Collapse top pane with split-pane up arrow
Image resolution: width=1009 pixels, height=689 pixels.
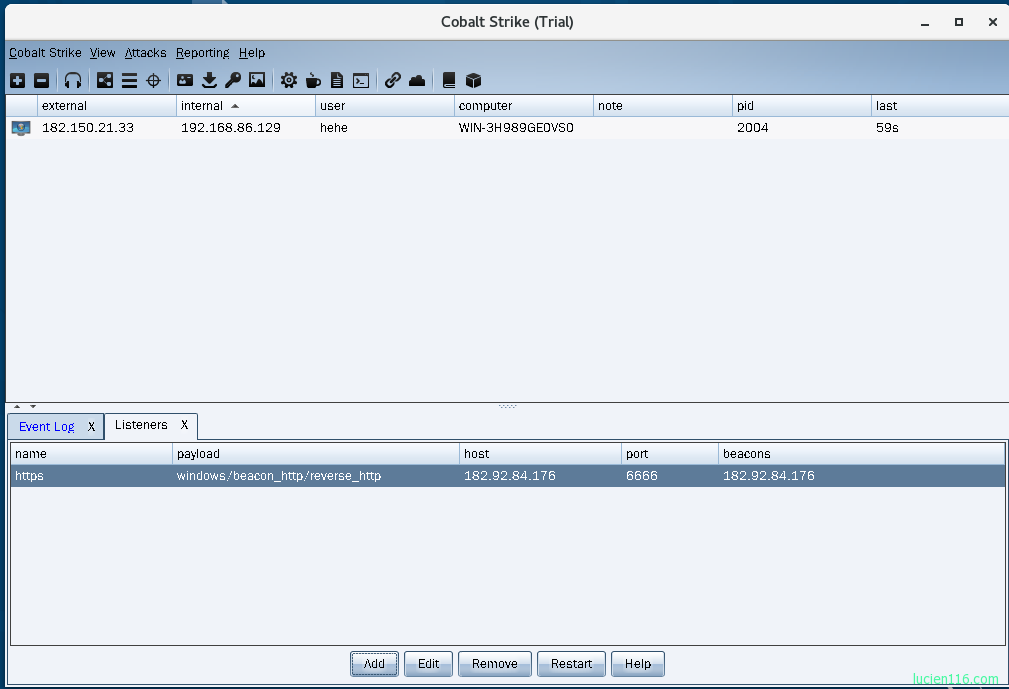click(x=17, y=407)
